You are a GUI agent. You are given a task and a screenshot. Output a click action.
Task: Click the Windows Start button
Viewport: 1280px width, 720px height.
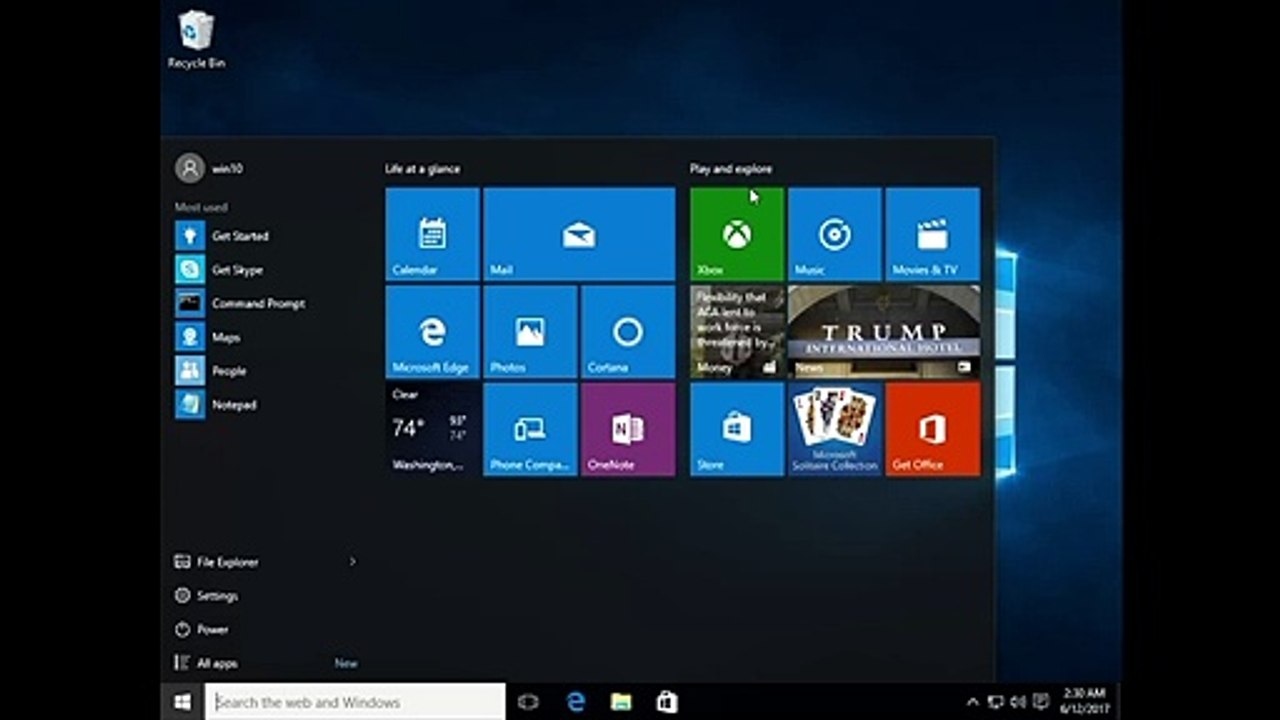coord(183,702)
